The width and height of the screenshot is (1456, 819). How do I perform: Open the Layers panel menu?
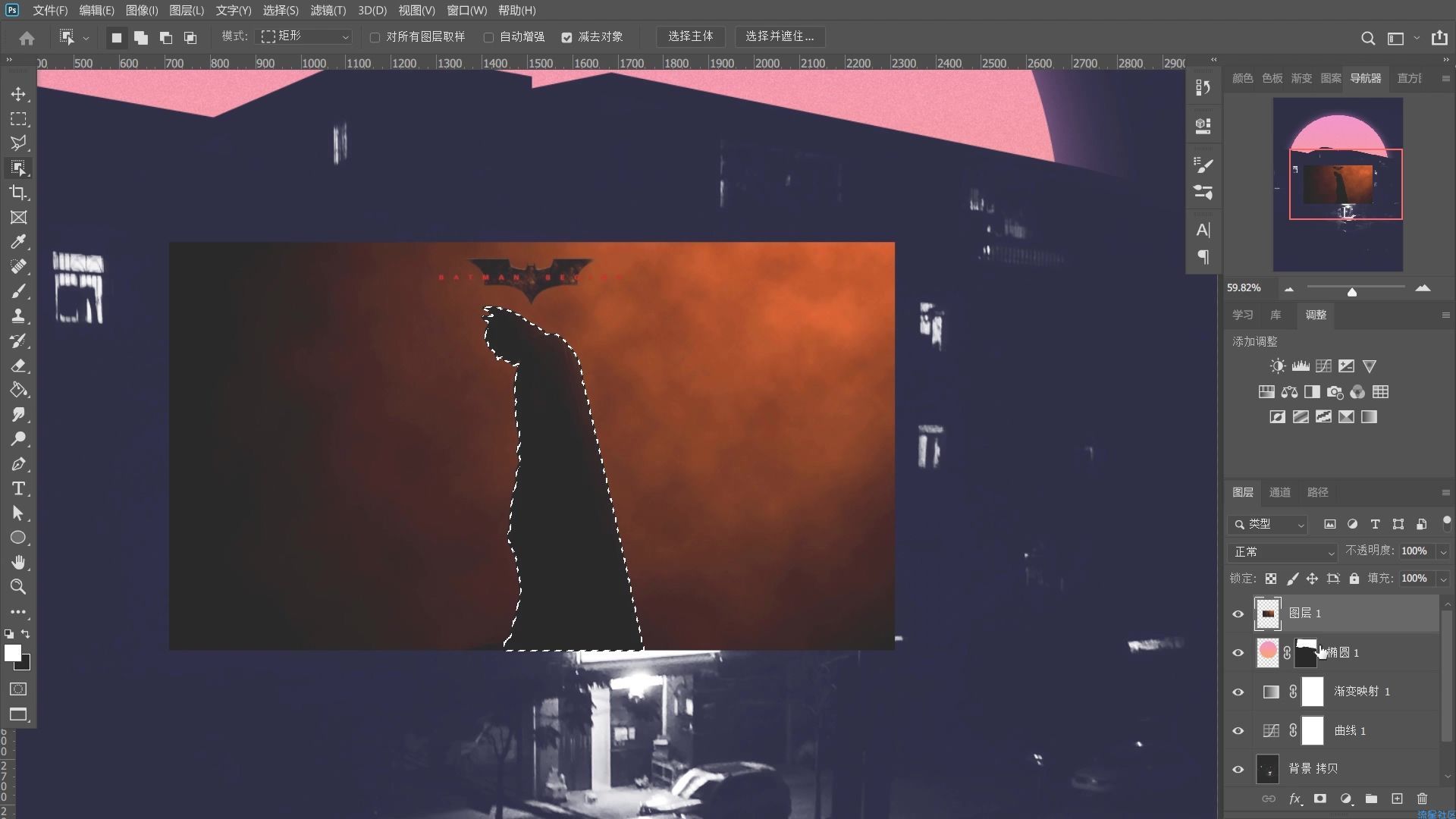[x=1445, y=492]
